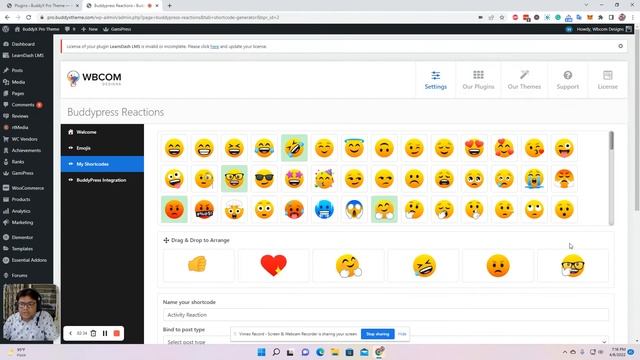640x360 pixels.
Task: Reload the browser page
Action: [29, 18]
